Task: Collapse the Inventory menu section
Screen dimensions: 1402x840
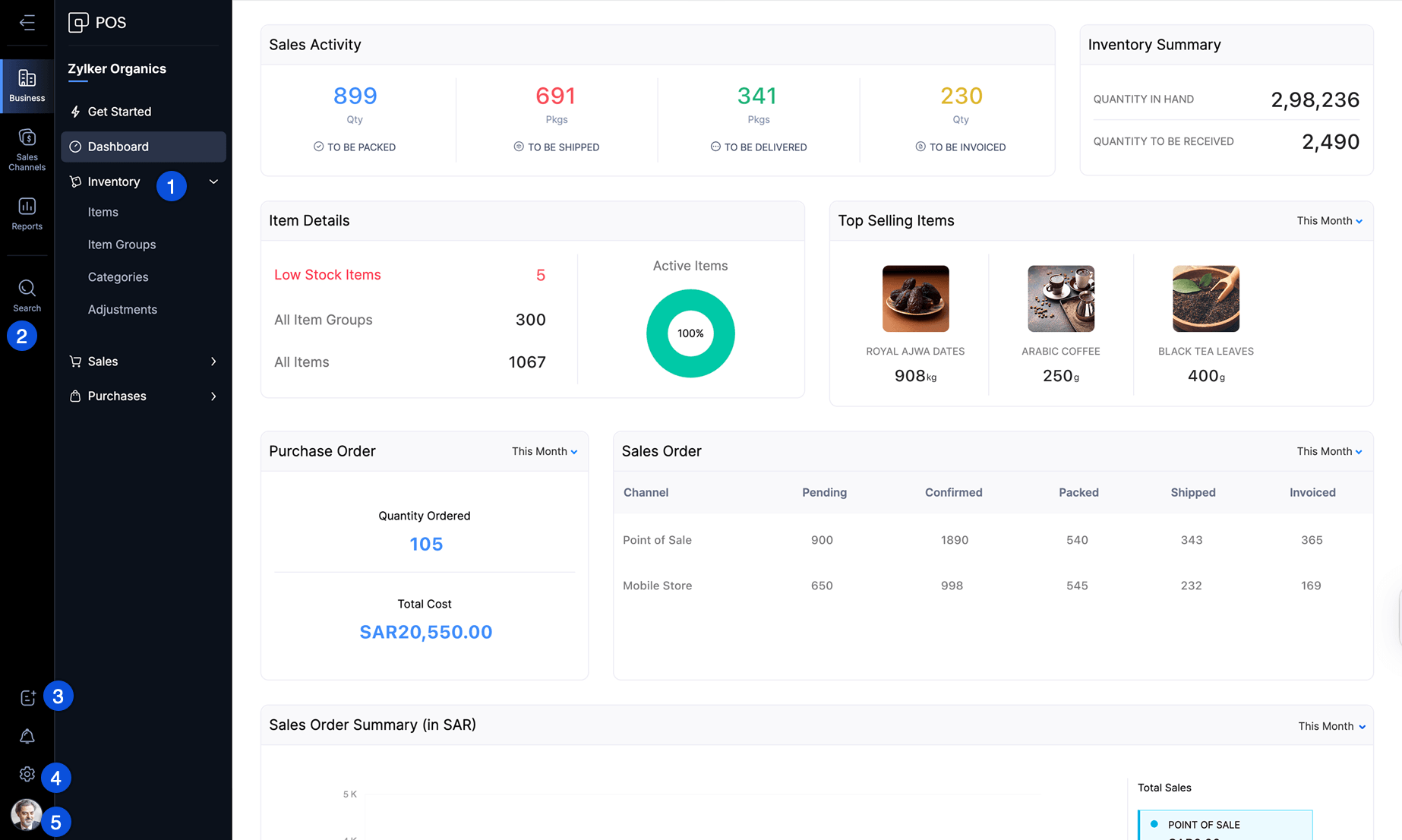Action: point(213,182)
